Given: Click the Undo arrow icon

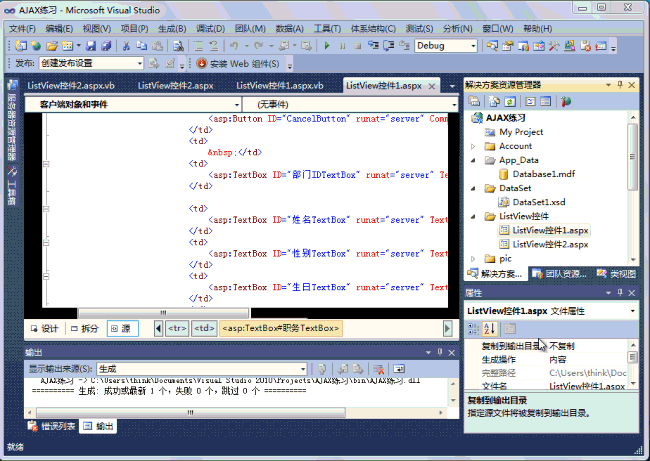Looking at the screenshot, I should [234, 46].
